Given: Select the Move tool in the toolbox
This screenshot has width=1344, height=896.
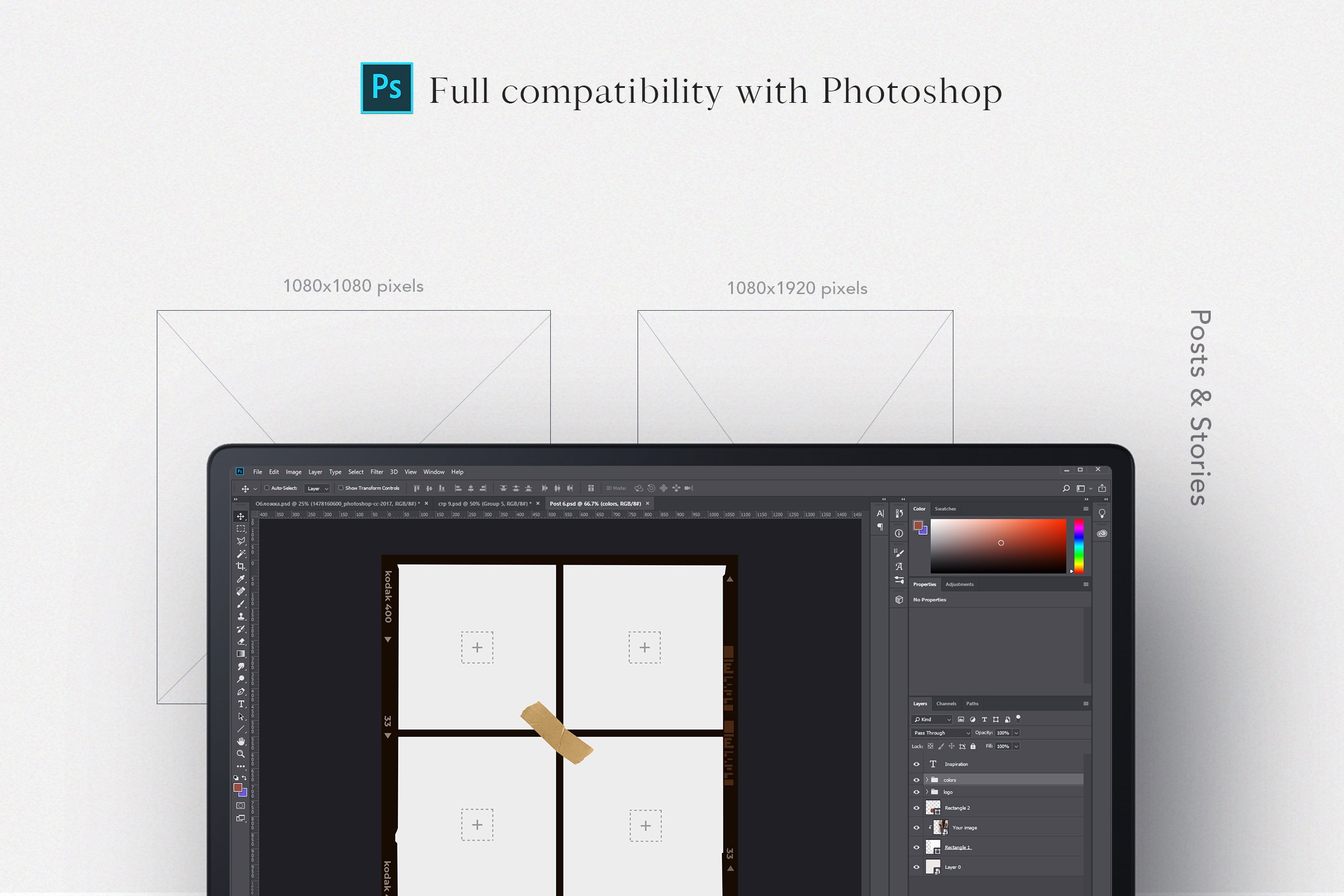Looking at the screenshot, I should tap(241, 516).
